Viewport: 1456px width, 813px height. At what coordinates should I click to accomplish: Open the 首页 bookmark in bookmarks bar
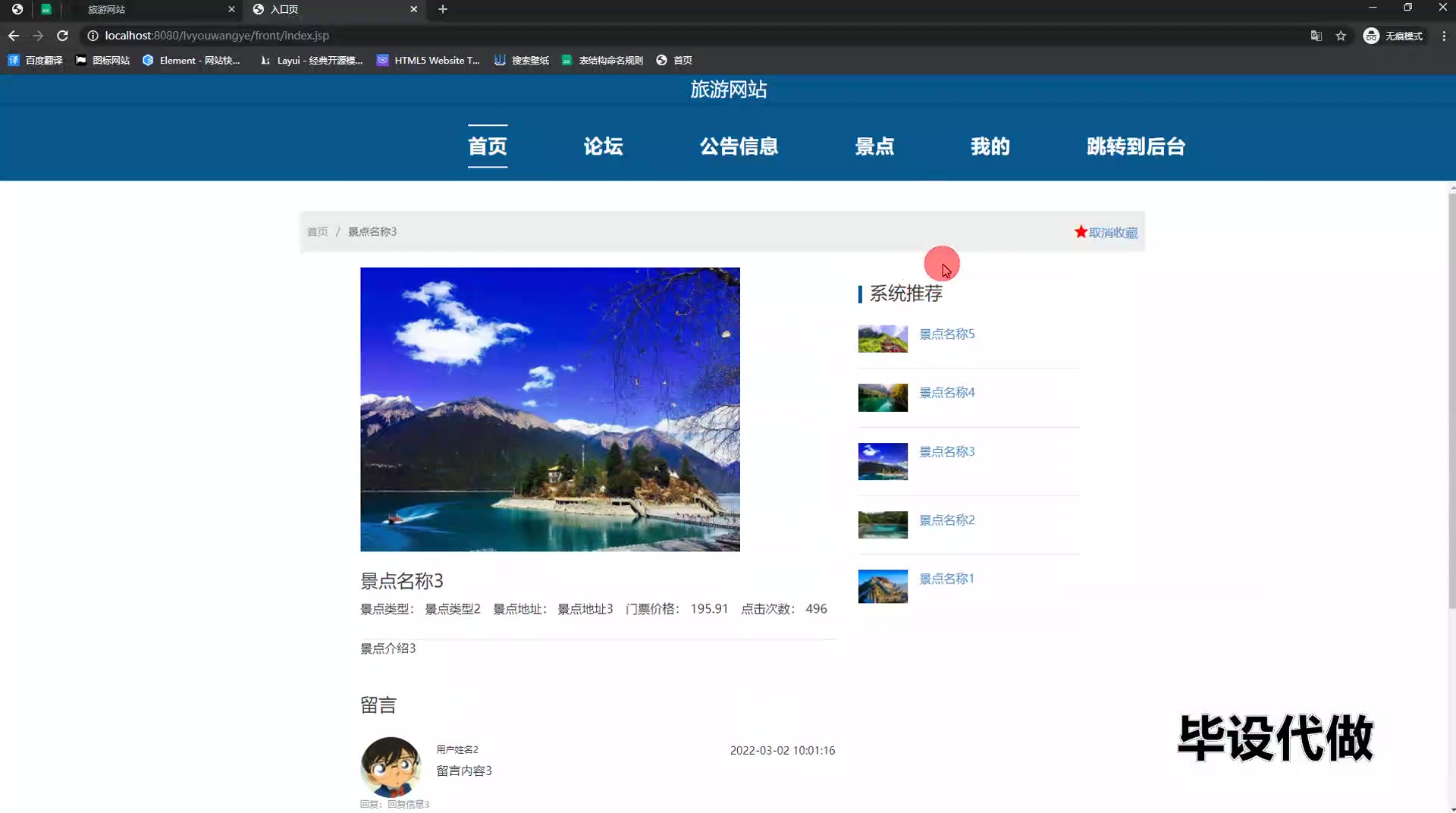[674, 60]
